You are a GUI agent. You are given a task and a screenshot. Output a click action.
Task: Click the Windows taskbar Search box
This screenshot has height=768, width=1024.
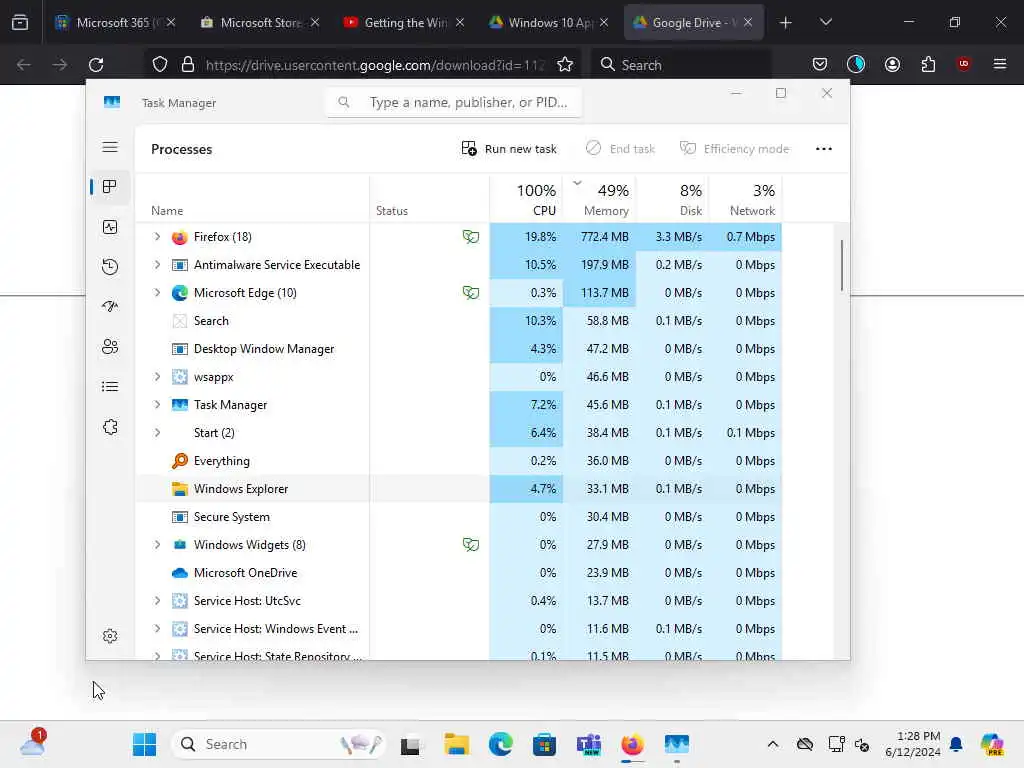click(x=278, y=744)
